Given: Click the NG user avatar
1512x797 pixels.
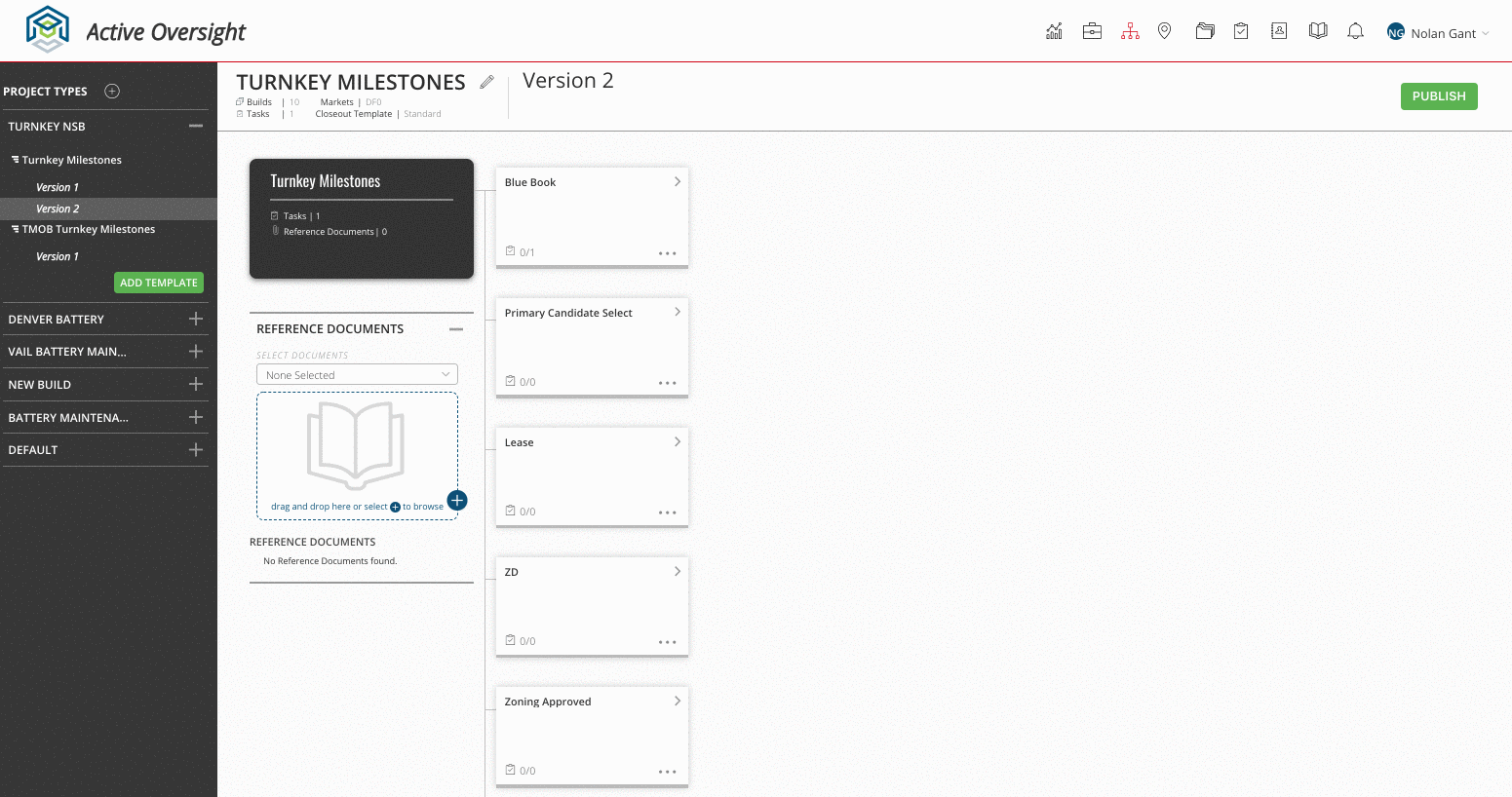Looking at the screenshot, I should click(1395, 32).
